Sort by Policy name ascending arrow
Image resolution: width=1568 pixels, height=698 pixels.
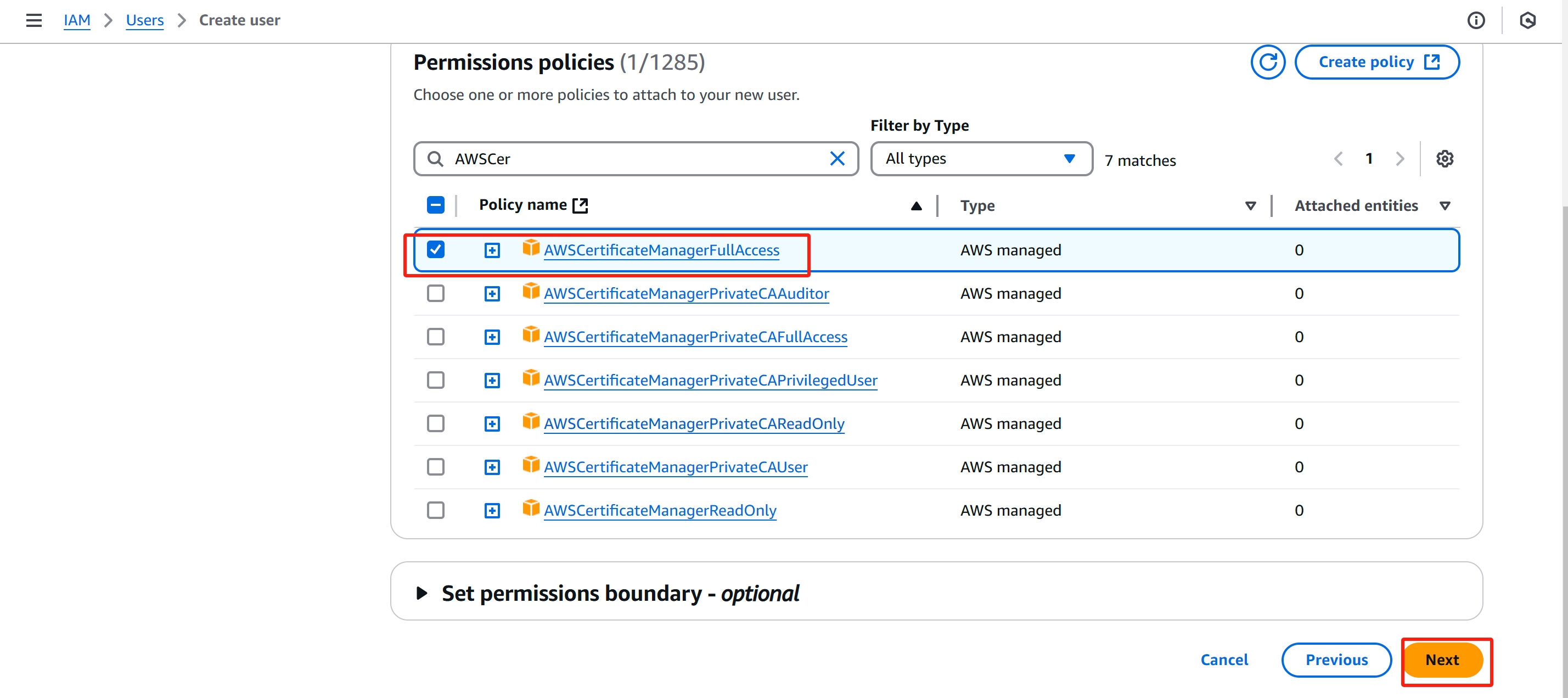pyautogui.click(x=916, y=206)
